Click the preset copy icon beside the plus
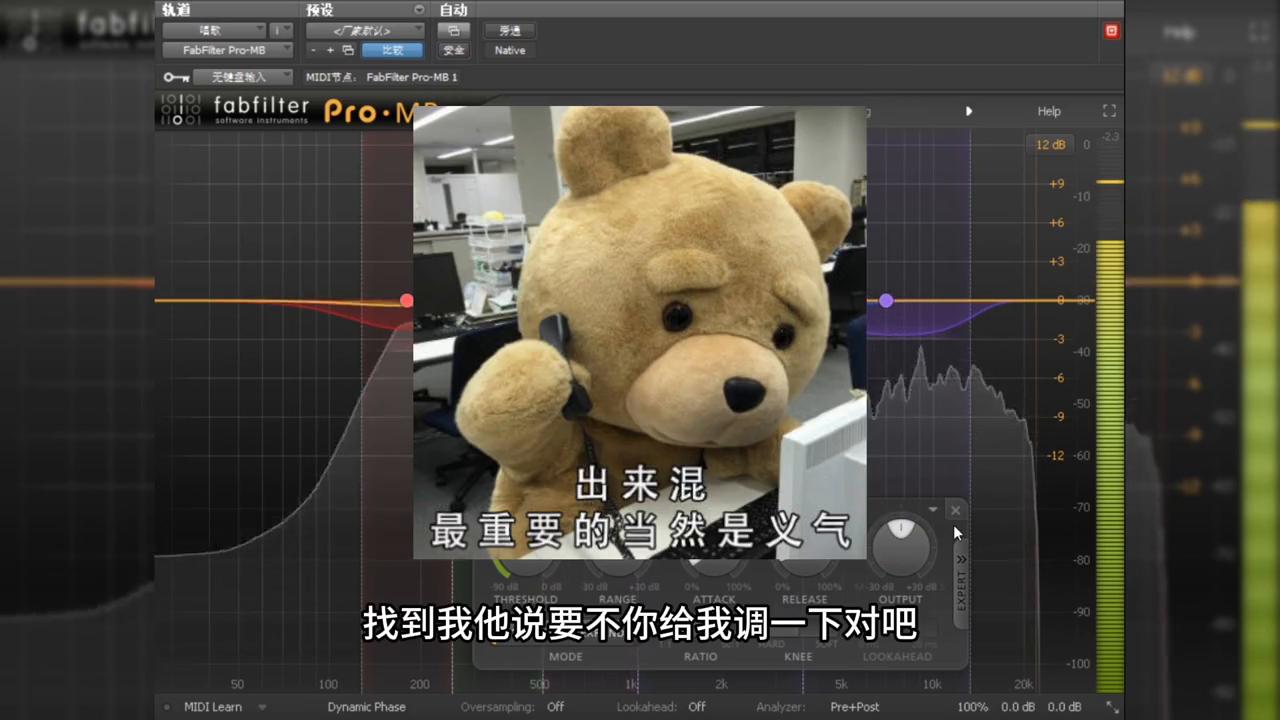 click(x=348, y=49)
